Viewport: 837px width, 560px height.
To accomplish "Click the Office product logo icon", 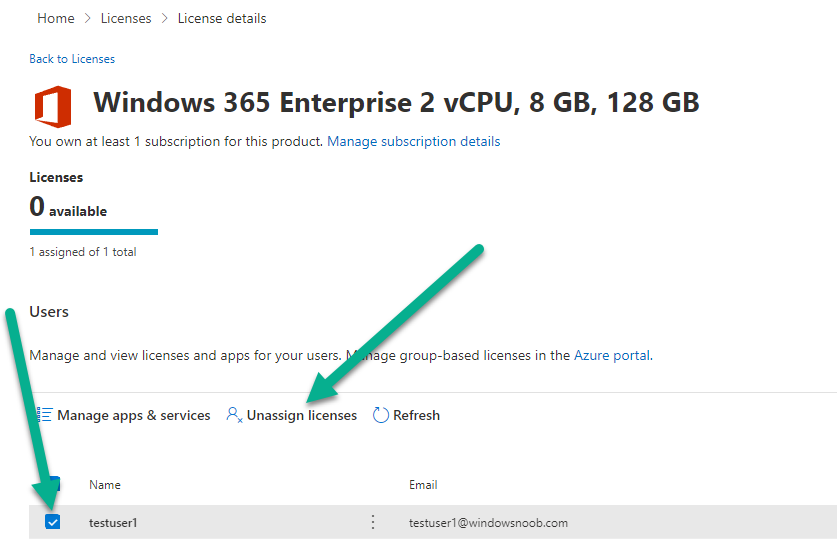I will tap(53, 107).
